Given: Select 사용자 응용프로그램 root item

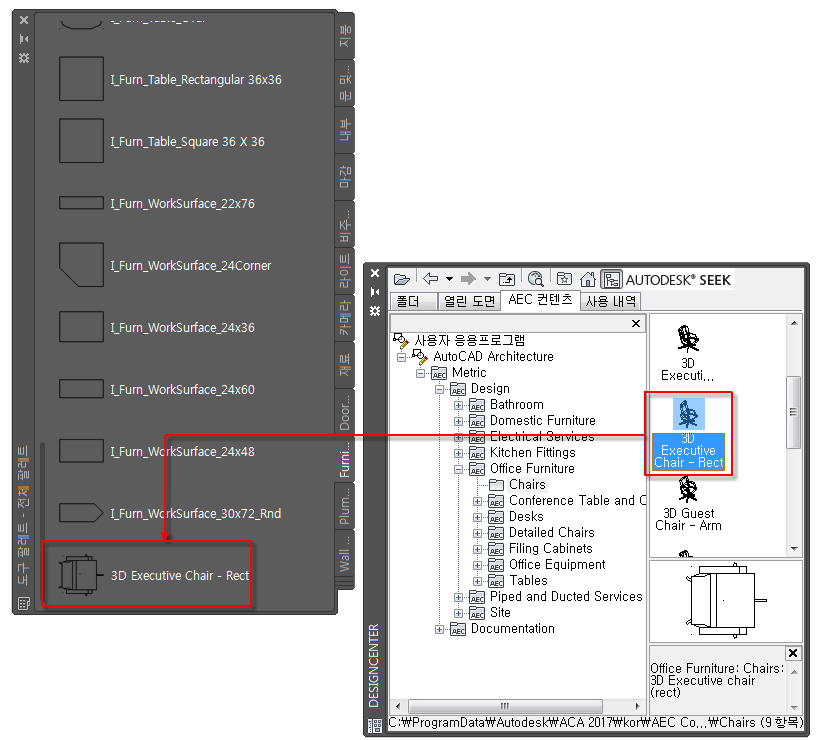Looking at the screenshot, I should pyautogui.click(x=469, y=340).
